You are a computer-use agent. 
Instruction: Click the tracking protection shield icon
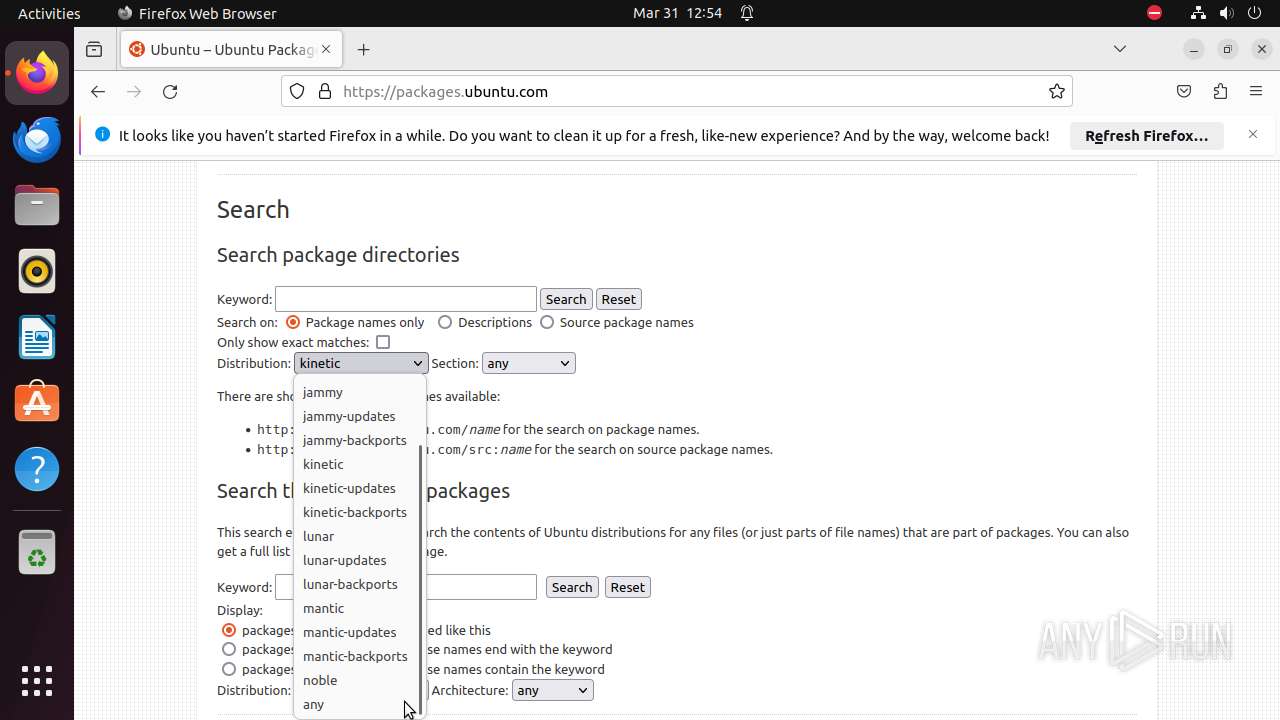pyautogui.click(x=297, y=91)
